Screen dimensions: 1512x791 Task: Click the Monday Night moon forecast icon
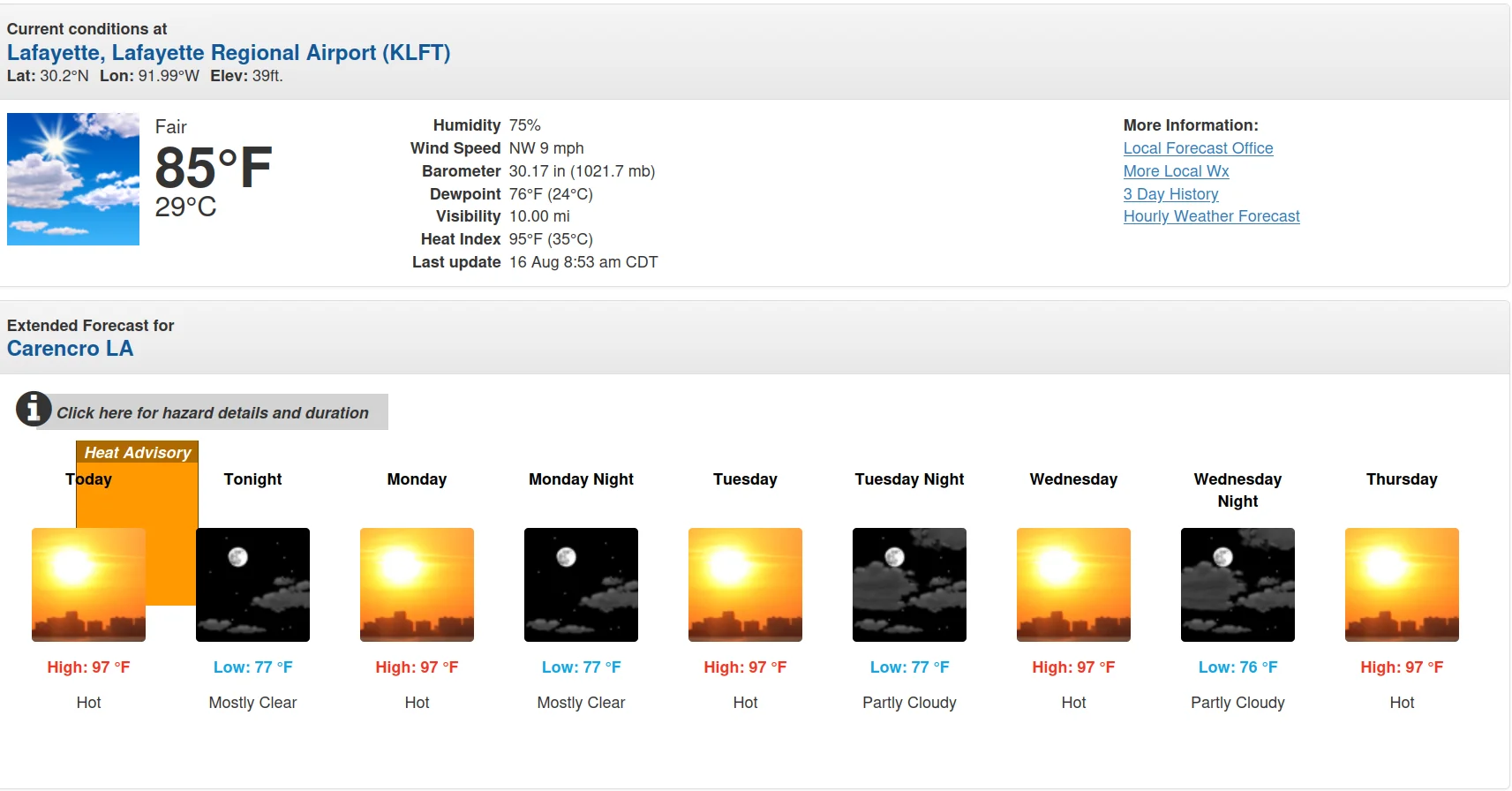tap(581, 584)
